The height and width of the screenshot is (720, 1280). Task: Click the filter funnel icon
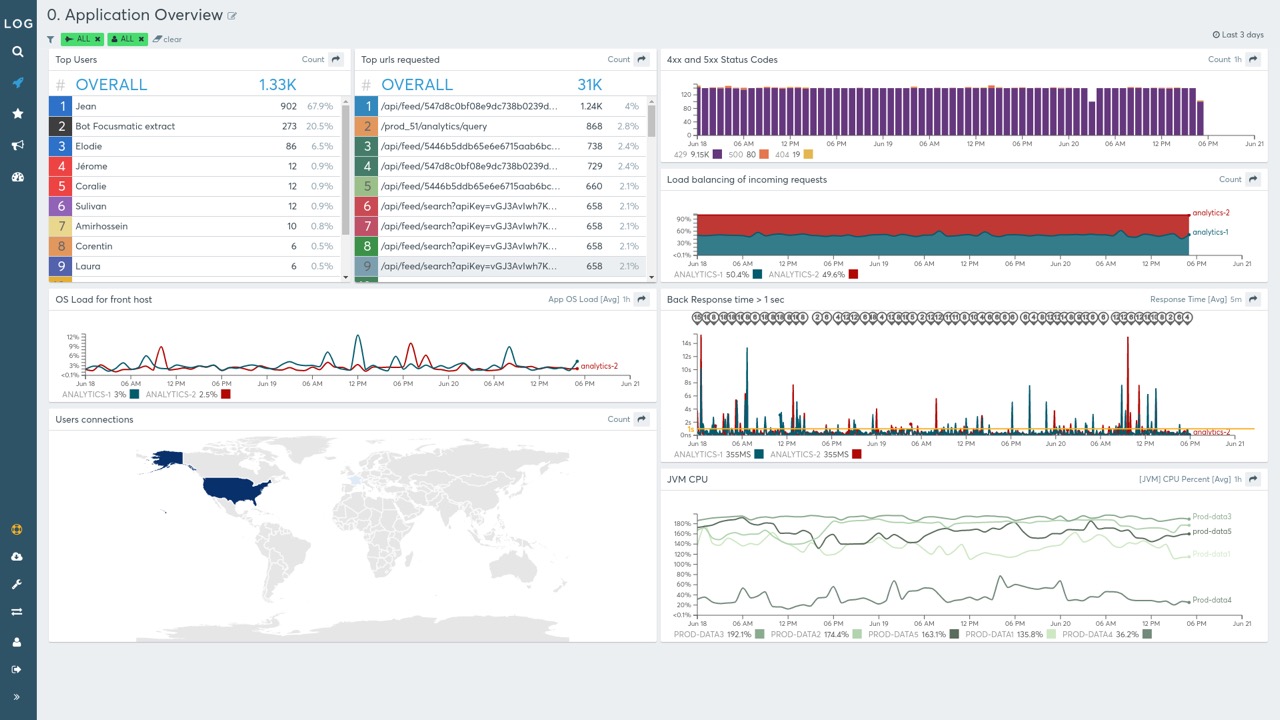(51, 40)
